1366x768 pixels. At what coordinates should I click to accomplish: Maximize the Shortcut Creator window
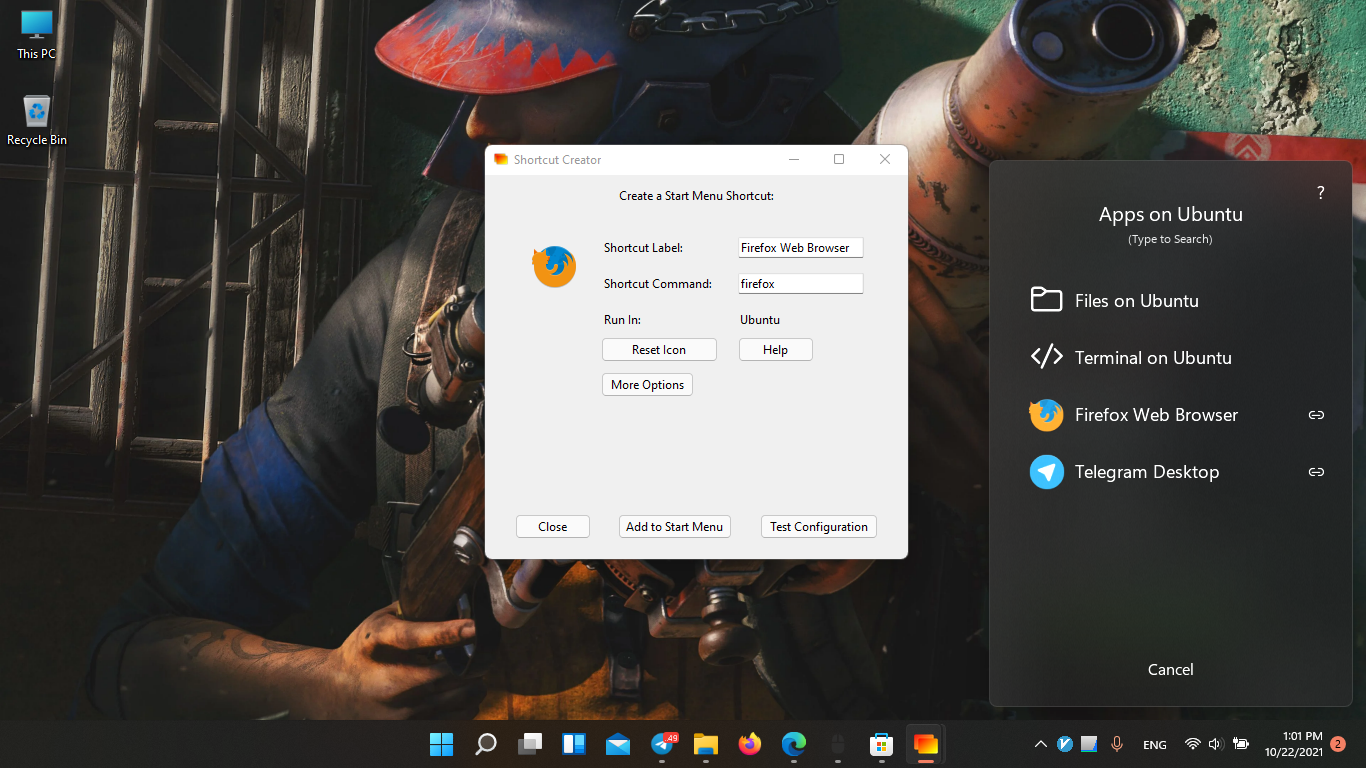(x=839, y=160)
